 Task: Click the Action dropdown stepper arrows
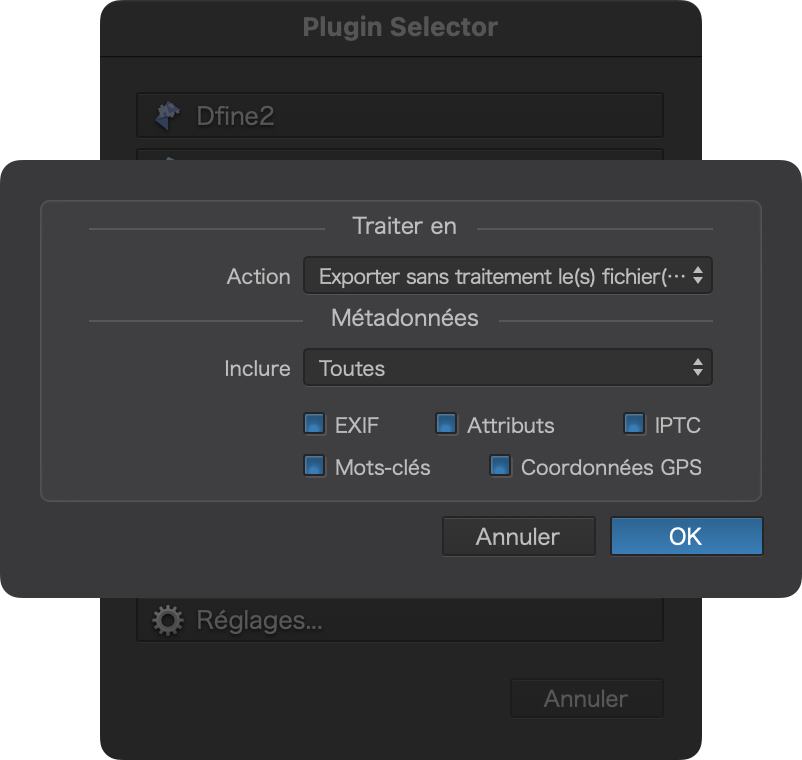[698, 276]
